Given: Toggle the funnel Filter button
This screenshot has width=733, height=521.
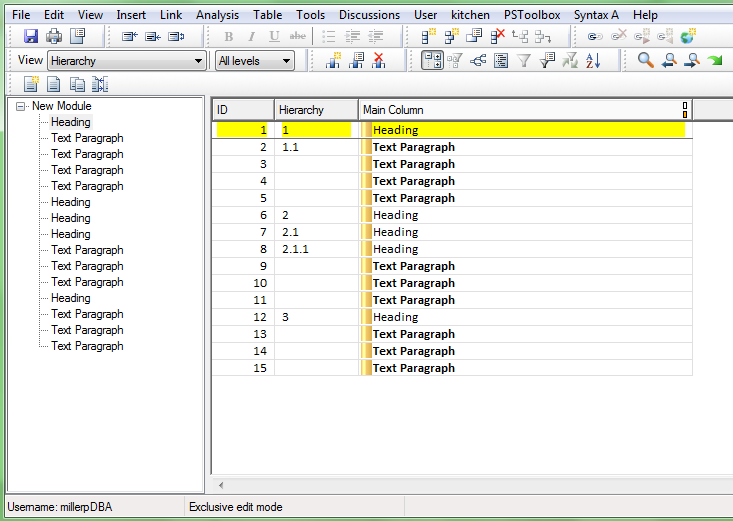Looking at the screenshot, I should tap(524, 60).
